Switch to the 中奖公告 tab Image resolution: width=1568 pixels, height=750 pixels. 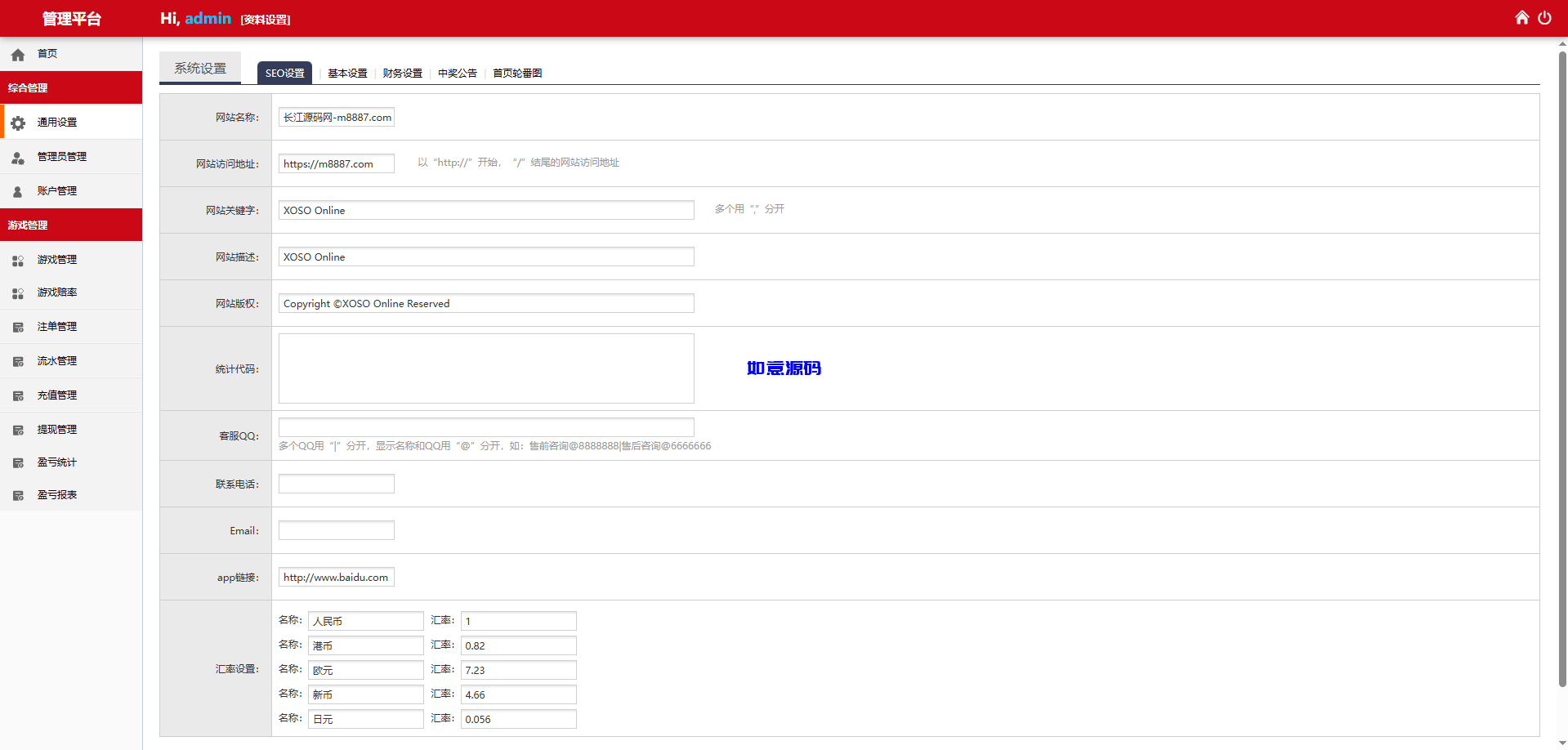(x=458, y=73)
